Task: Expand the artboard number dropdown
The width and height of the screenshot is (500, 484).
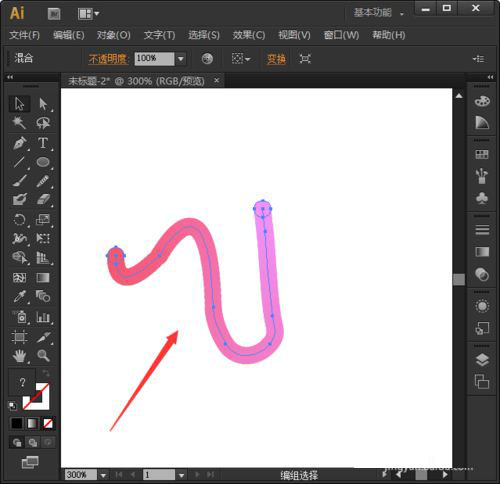Action: [181, 475]
